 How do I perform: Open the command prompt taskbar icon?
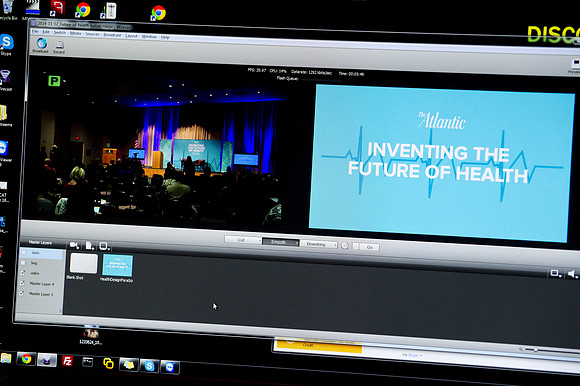87,362
